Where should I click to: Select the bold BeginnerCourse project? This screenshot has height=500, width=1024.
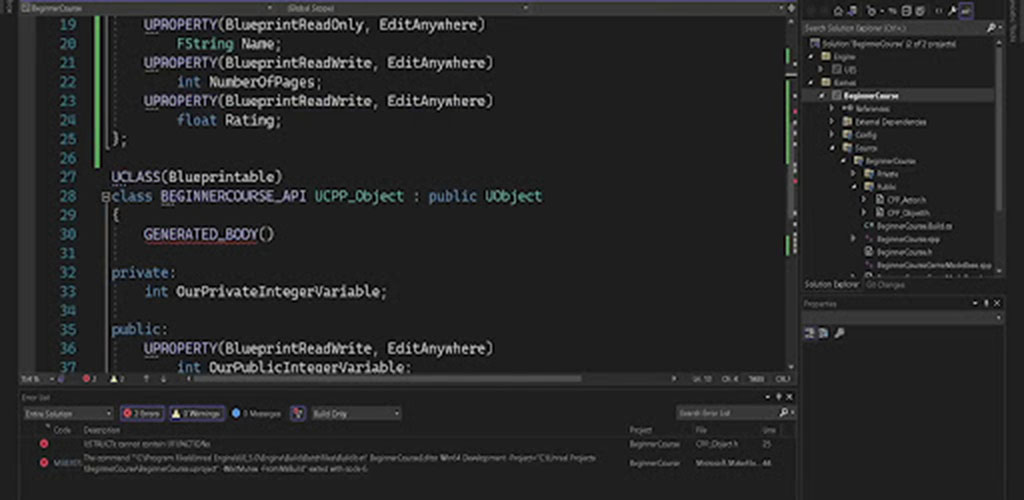coord(871,95)
